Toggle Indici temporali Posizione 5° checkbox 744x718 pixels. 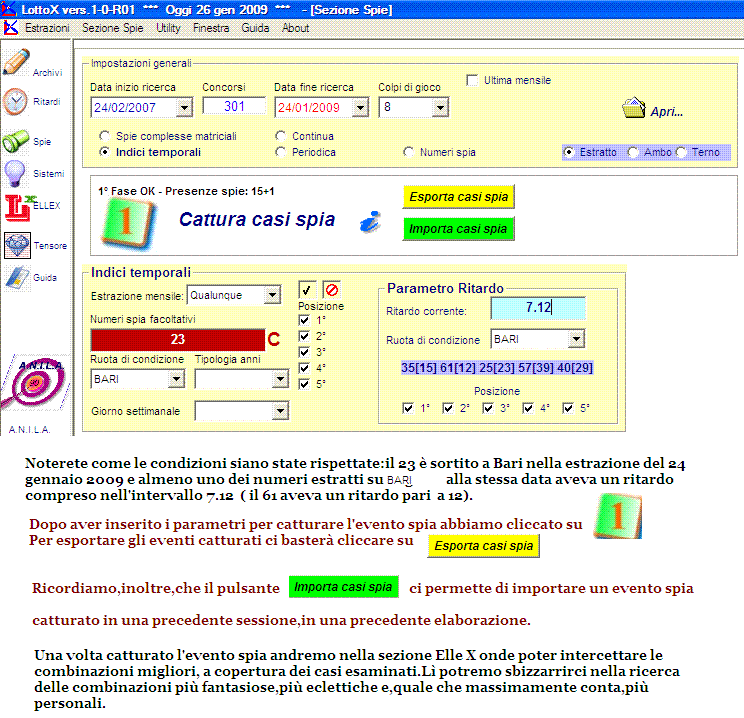304,384
